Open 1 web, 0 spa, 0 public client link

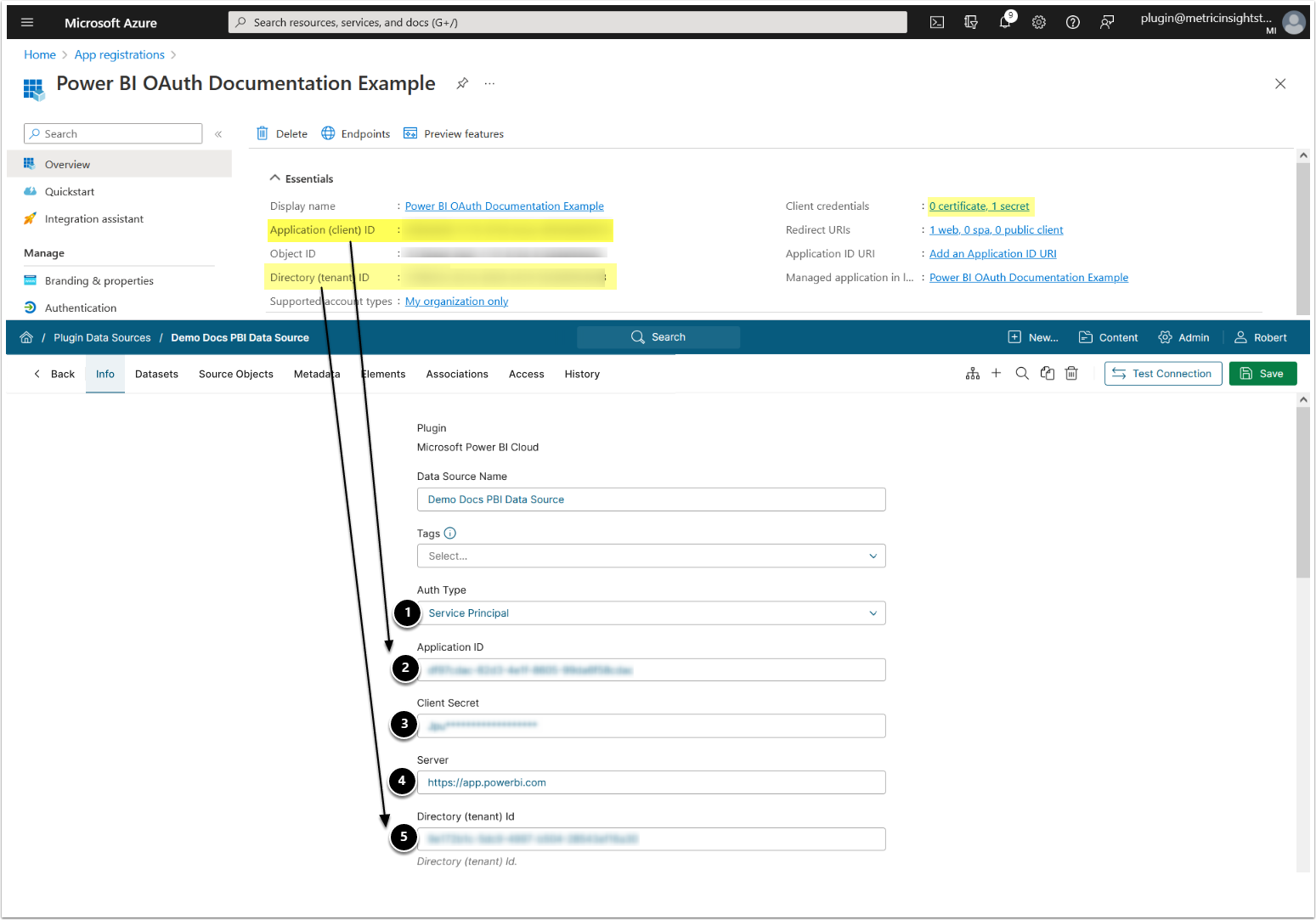click(x=997, y=230)
